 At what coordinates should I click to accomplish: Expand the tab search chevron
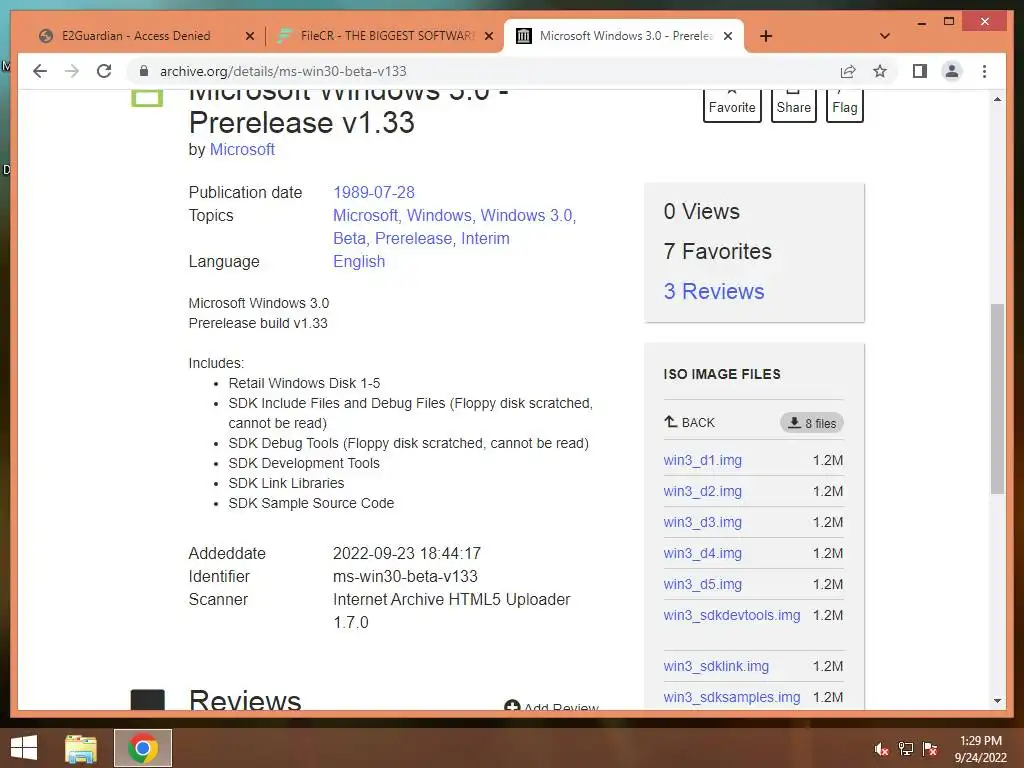pos(885,36)
